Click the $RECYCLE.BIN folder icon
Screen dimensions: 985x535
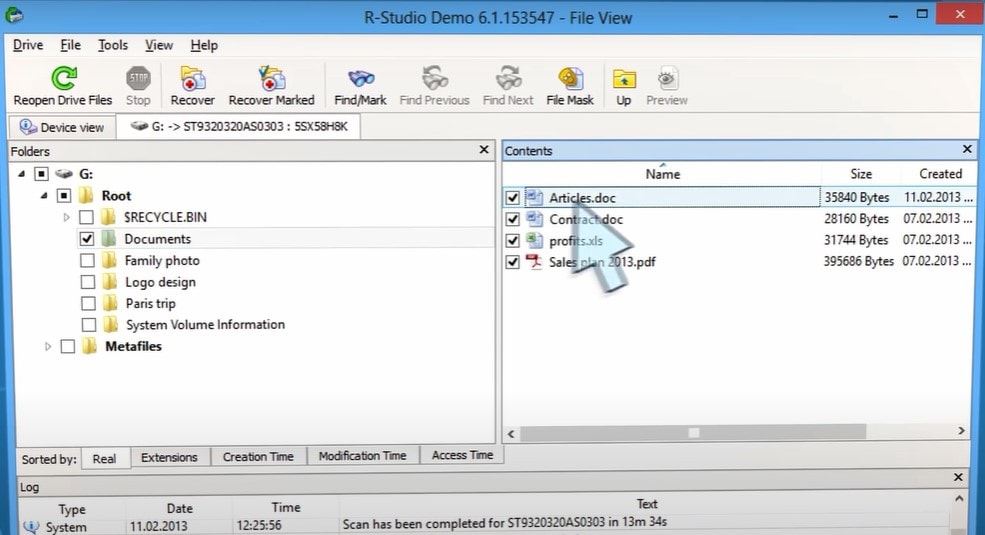109,217
